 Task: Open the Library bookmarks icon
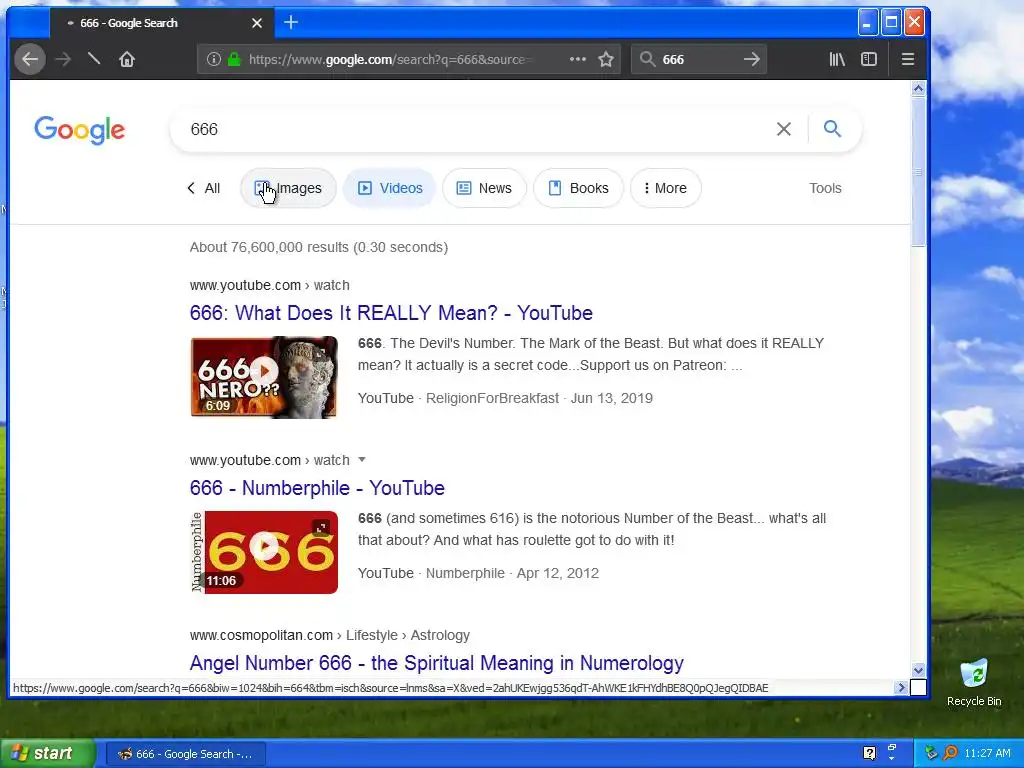[x=837, y=59]
